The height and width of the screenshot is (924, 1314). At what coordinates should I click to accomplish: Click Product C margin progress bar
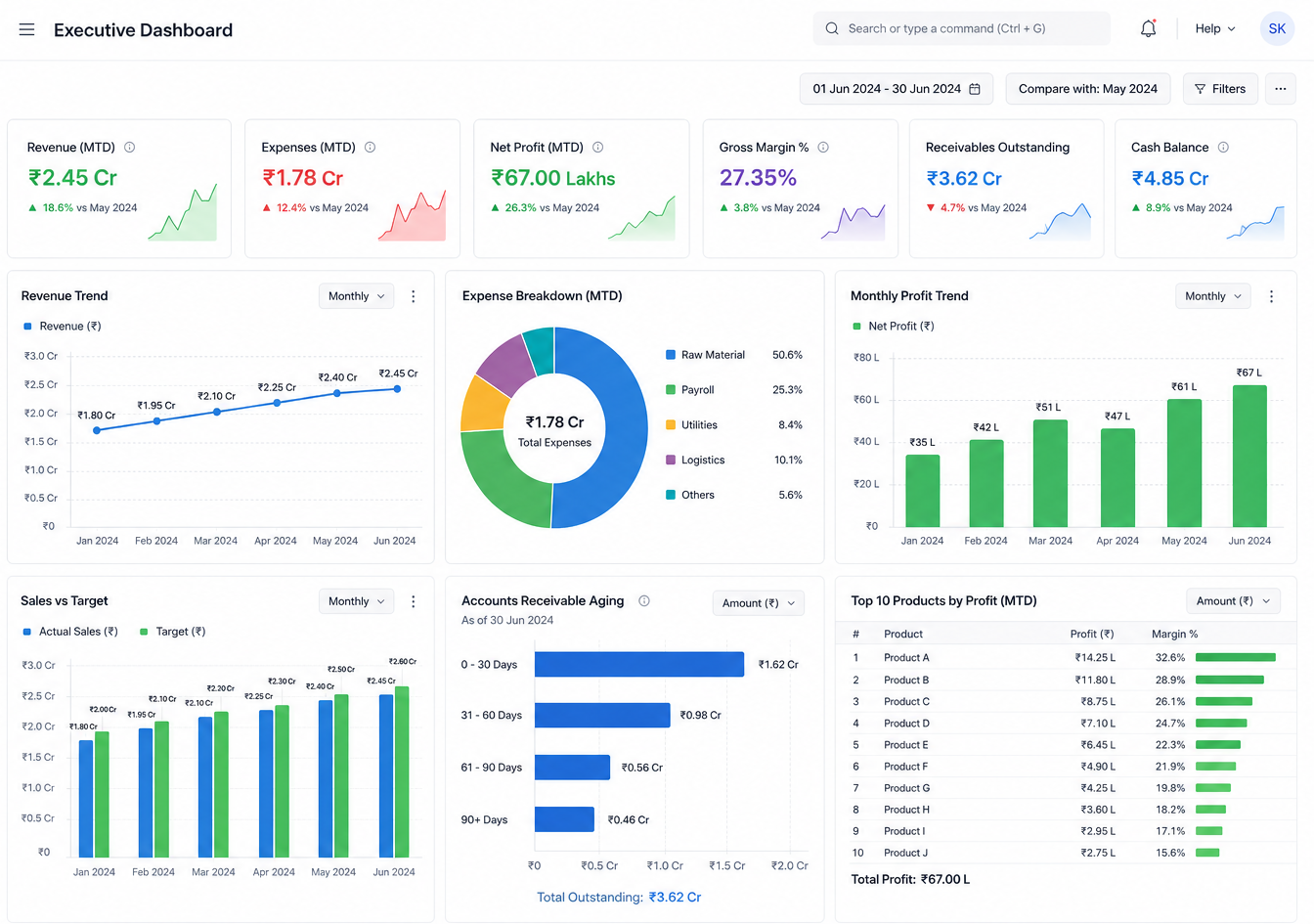click(1224, 701)
